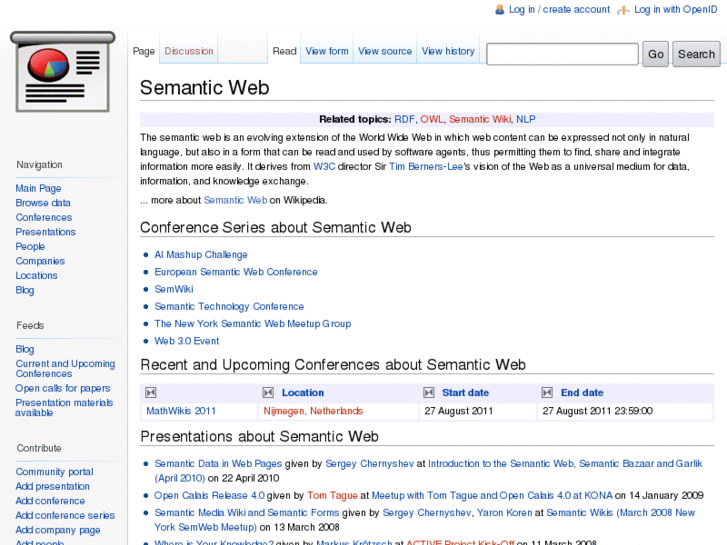Open Presentation materials available feed
This screenshot has width=727, height=545.
(64, 408)
